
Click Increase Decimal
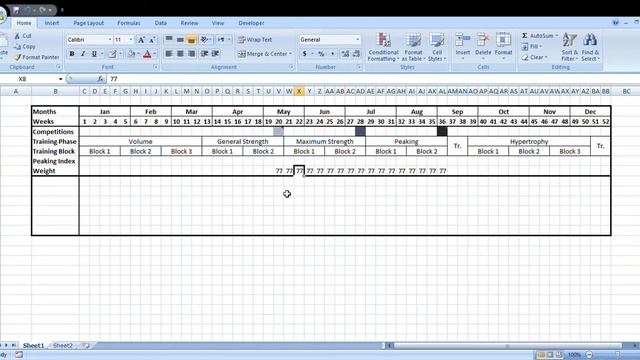(x=345, y=53)
